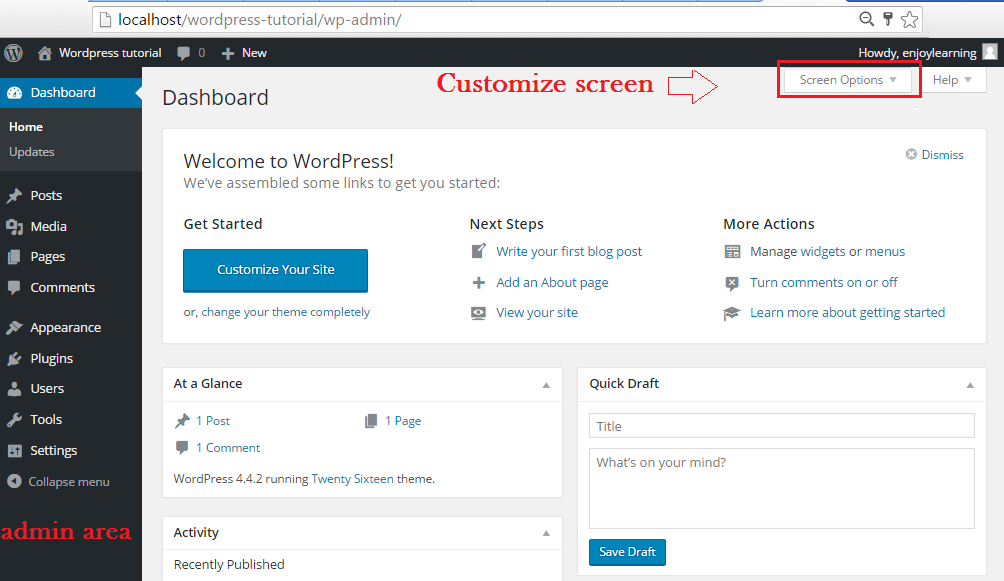Open the Users menu

coord(47,389)
